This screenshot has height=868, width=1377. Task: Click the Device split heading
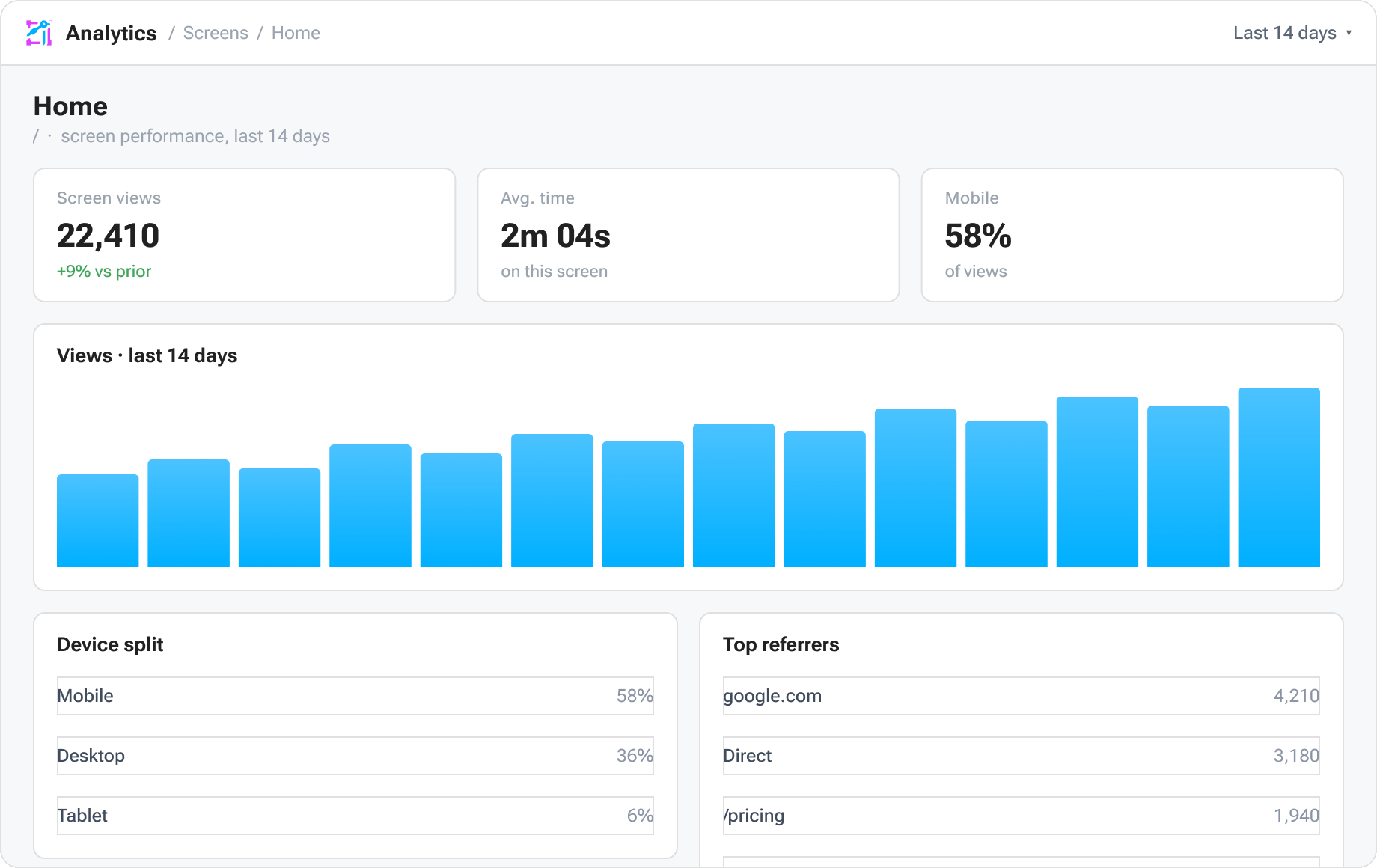click(x=110, y=644)
